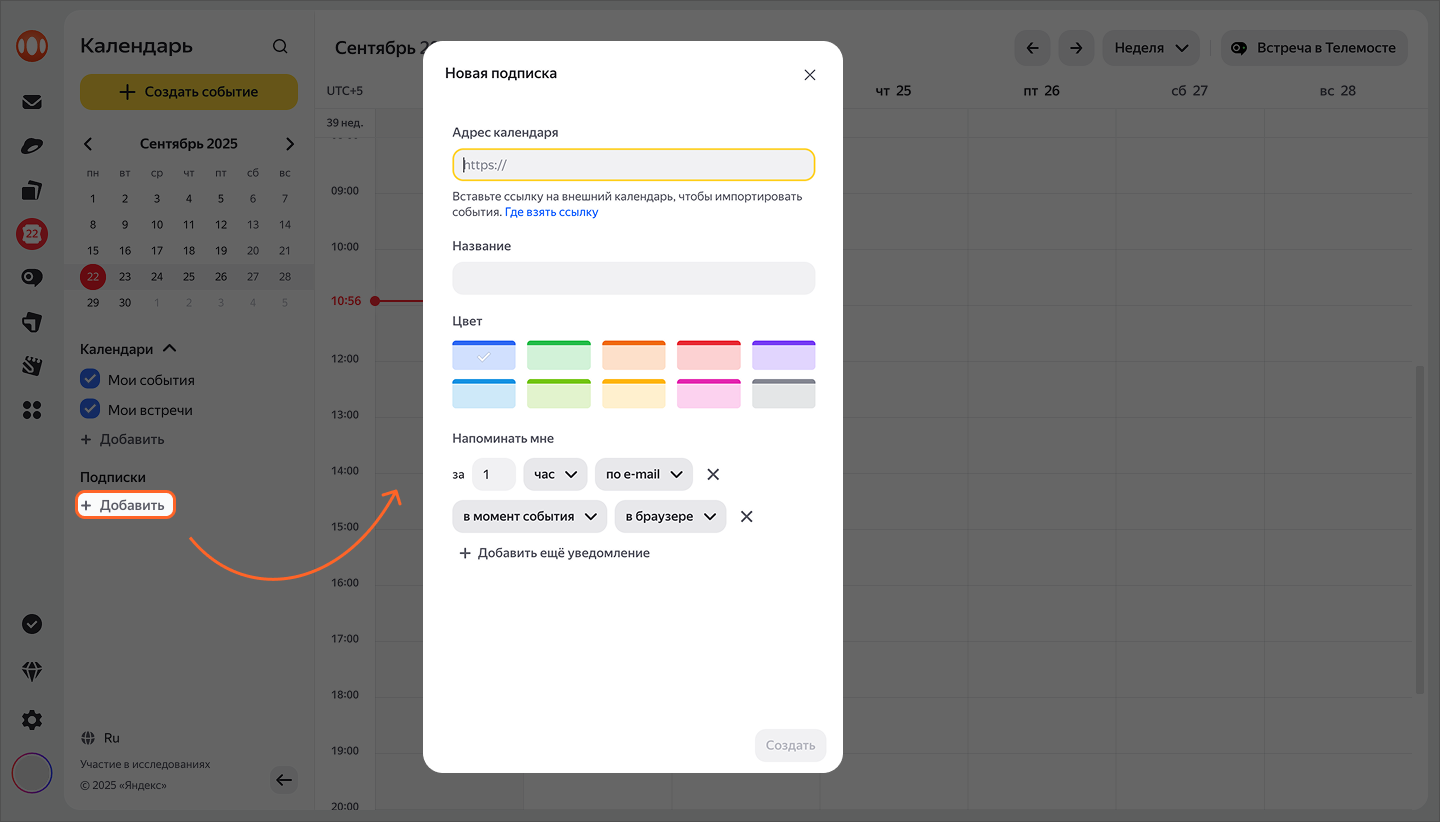1440x822 pixels.
Task: Open Mail from the left sidebar
Action: click(32, 101)
